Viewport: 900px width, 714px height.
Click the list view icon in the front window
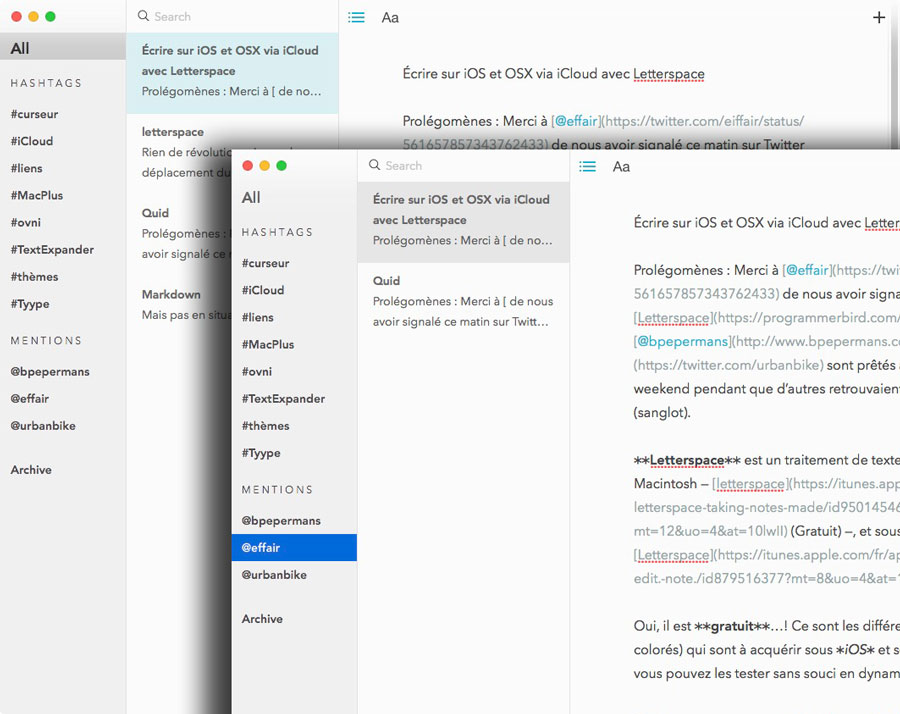click(x=587, y=166)
